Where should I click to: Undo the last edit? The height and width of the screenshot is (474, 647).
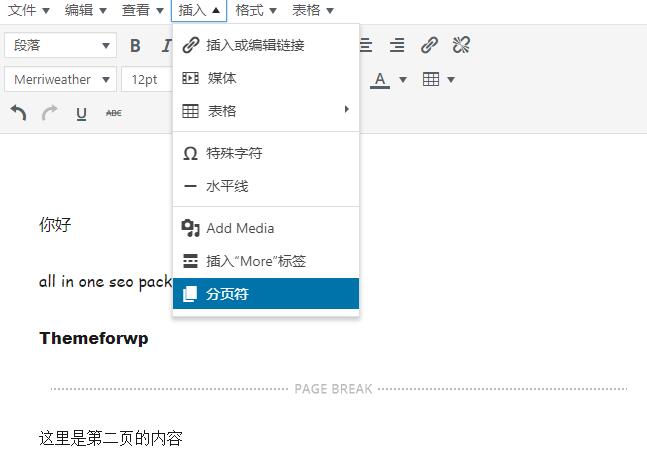[x=18, y=113]
